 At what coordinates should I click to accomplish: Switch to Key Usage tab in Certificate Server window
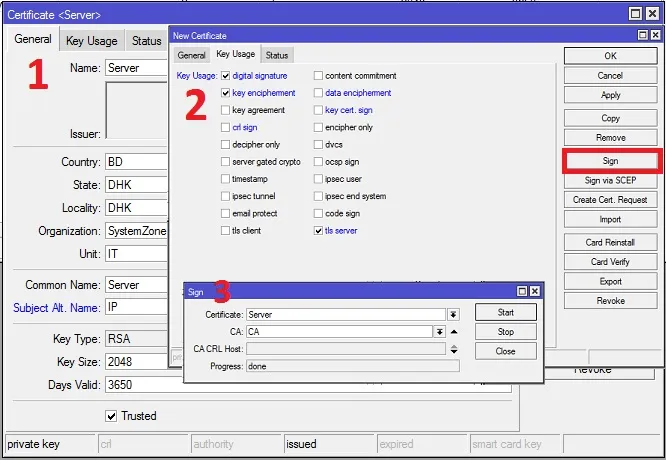pyautogui.click(x=92, y=41)
